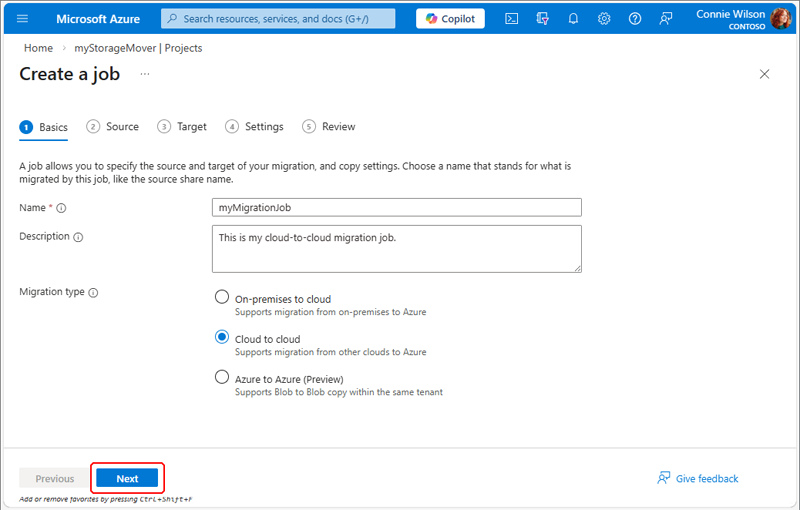Open the Help question mark icon

pos(635,19)
